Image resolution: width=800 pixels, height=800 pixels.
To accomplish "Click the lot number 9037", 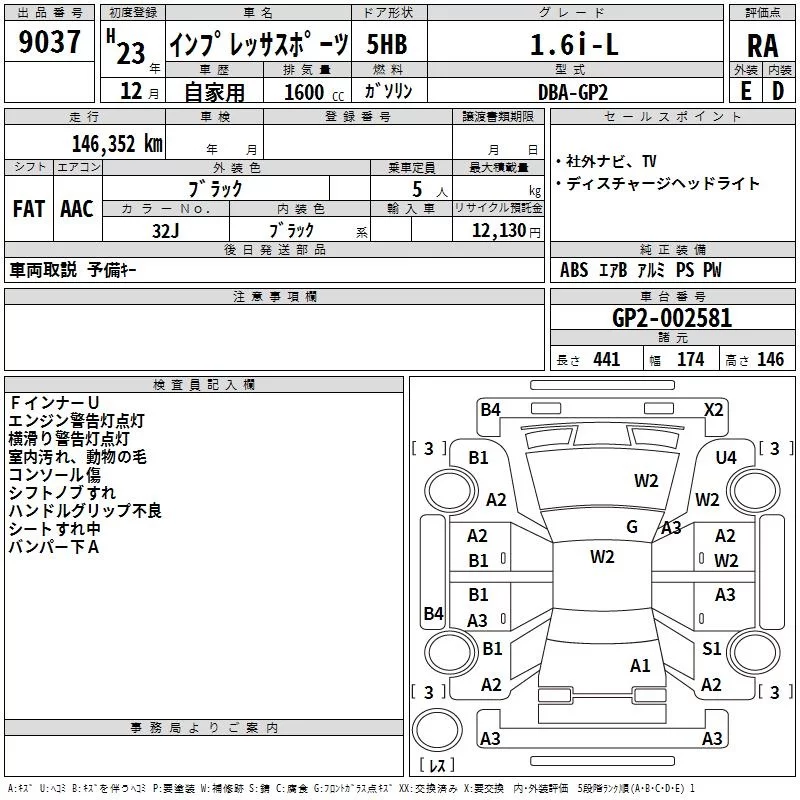I will click(x=49, y=42).
